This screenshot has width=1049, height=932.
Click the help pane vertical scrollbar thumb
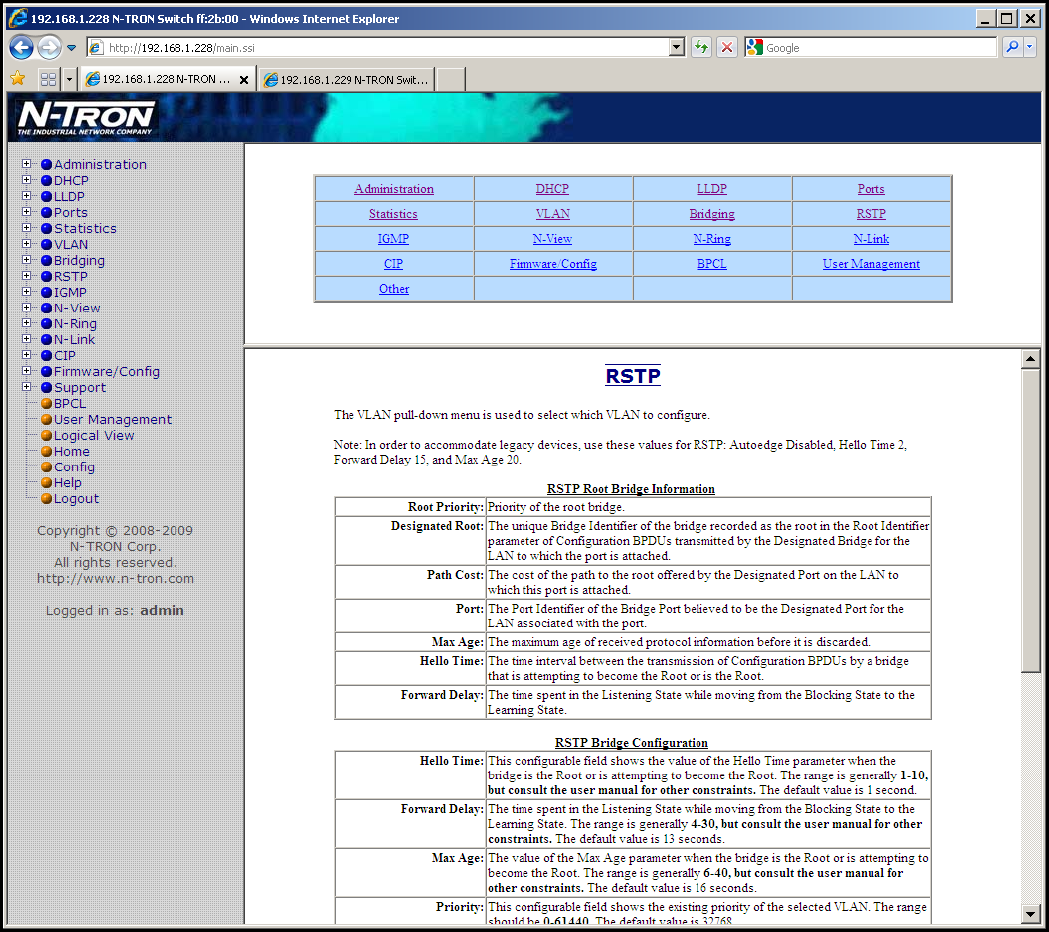1030,521
